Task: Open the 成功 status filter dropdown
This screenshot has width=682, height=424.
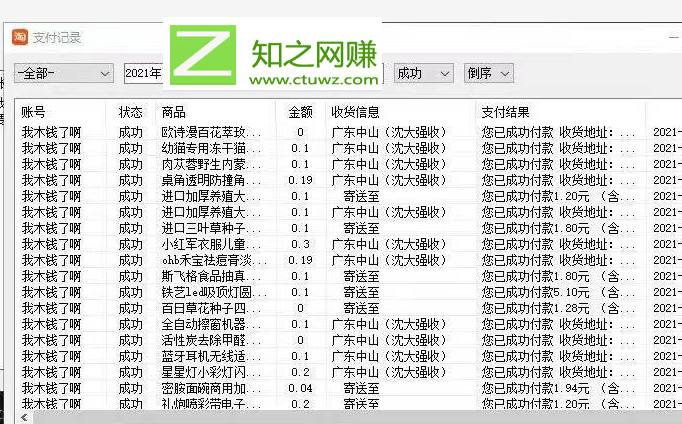Action: point(424,73)
